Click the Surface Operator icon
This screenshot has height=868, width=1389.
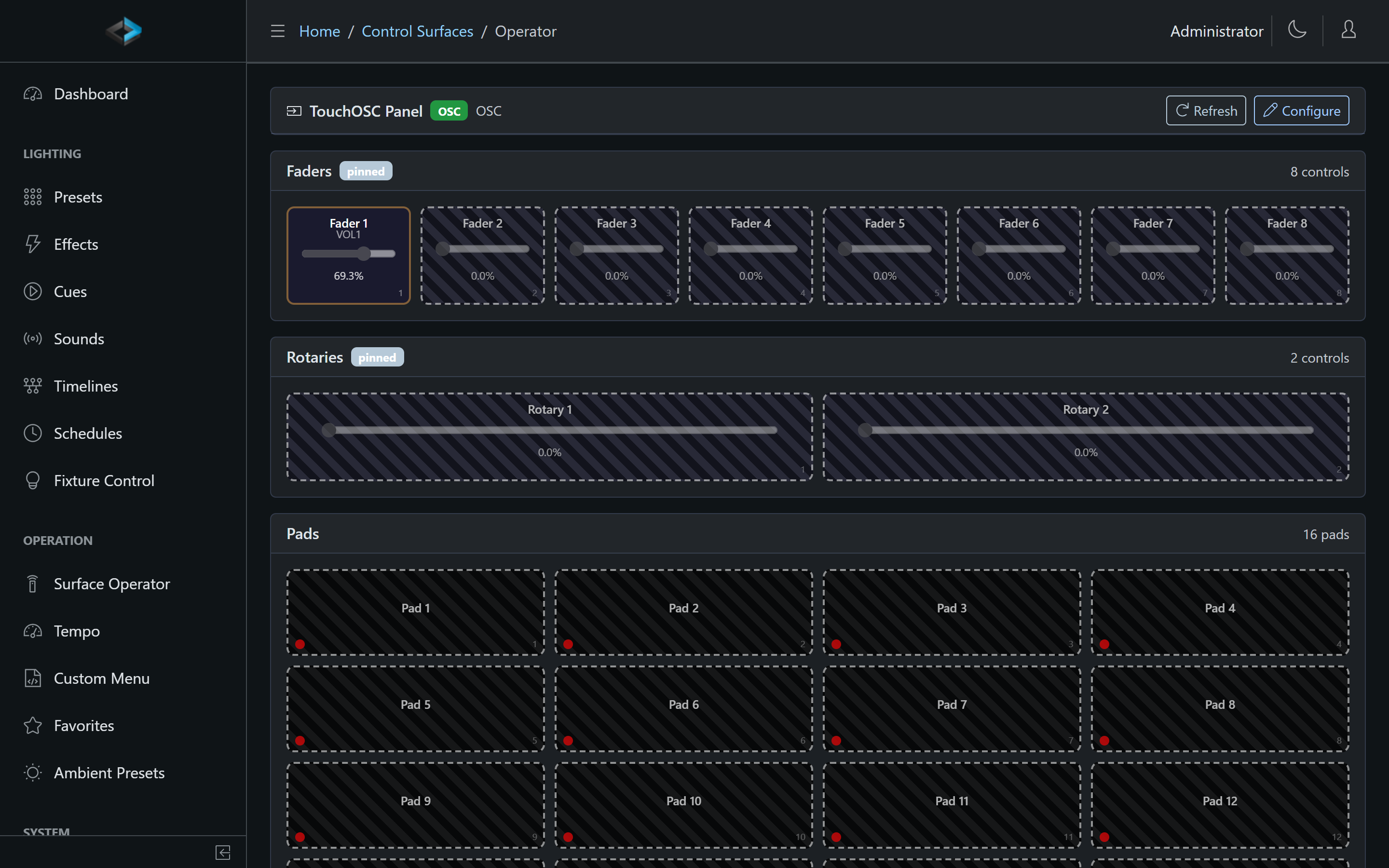[33, 584]
